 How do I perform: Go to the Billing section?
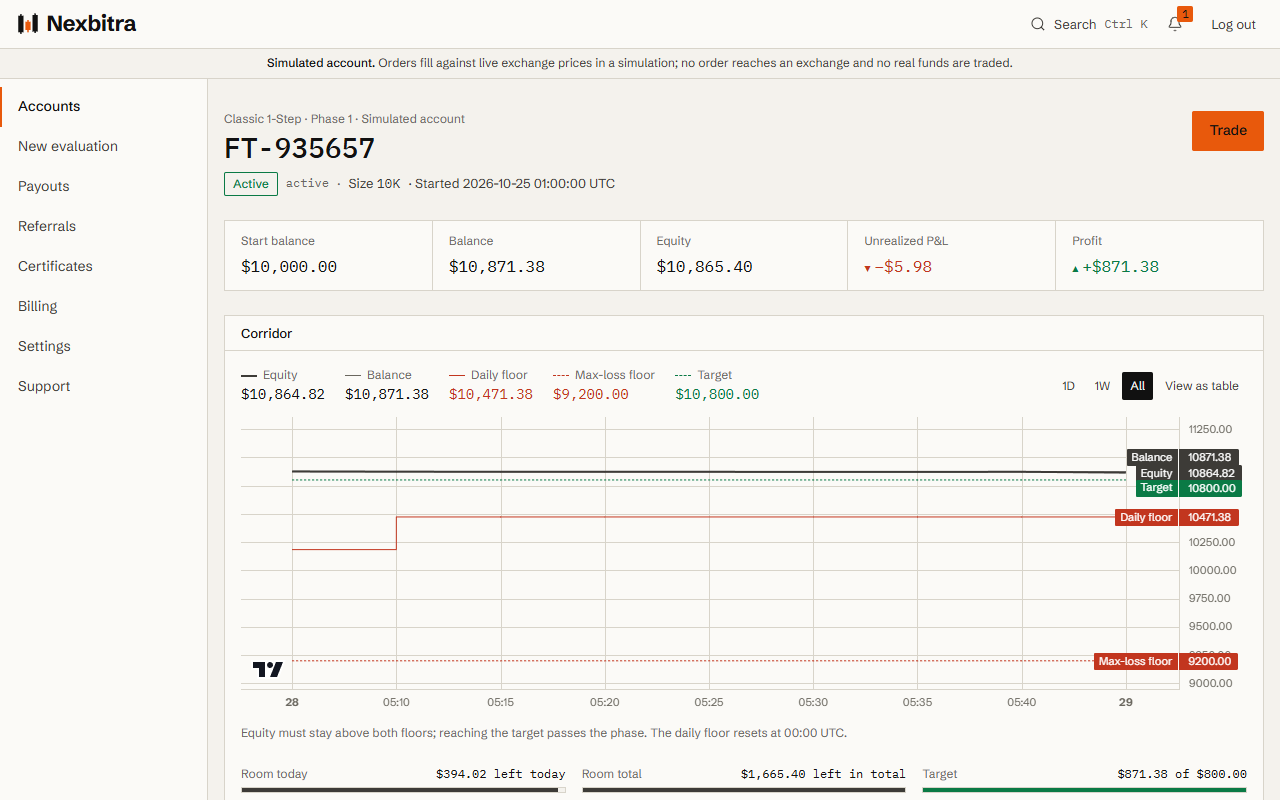[104, 306]
